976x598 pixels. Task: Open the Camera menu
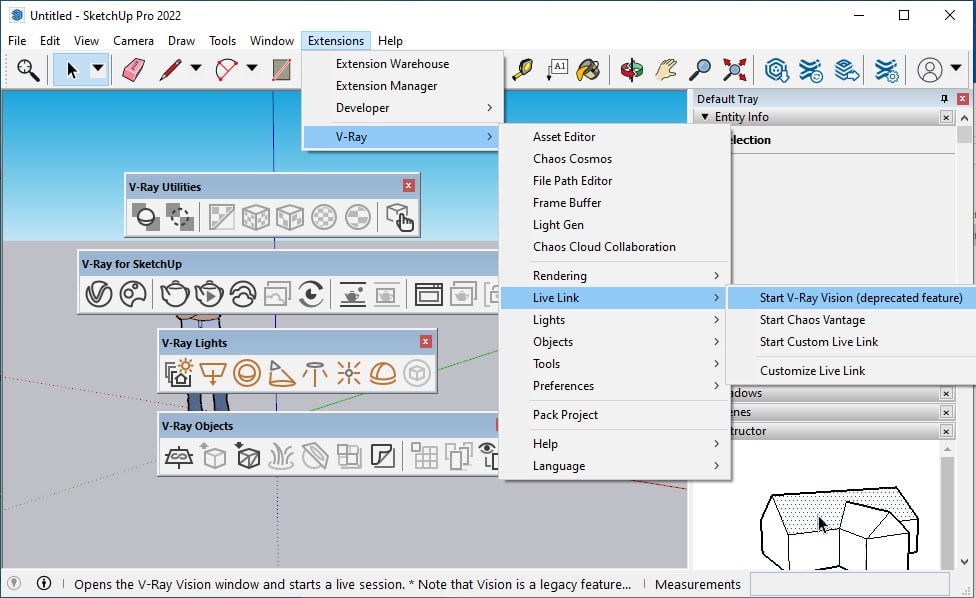click(133, 40)
